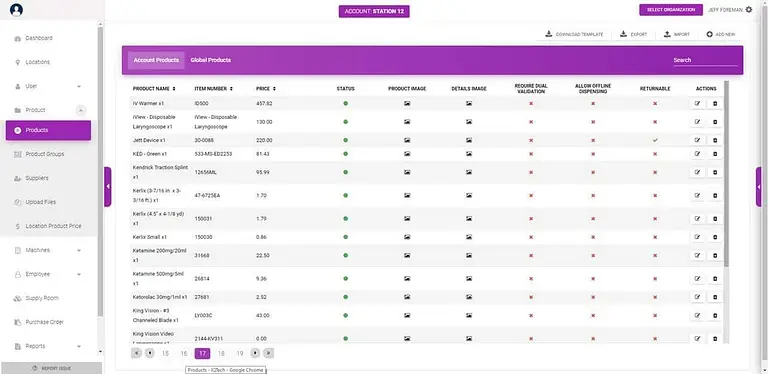Go to page 15
This screenshot has height=374, width=768.
165,353
